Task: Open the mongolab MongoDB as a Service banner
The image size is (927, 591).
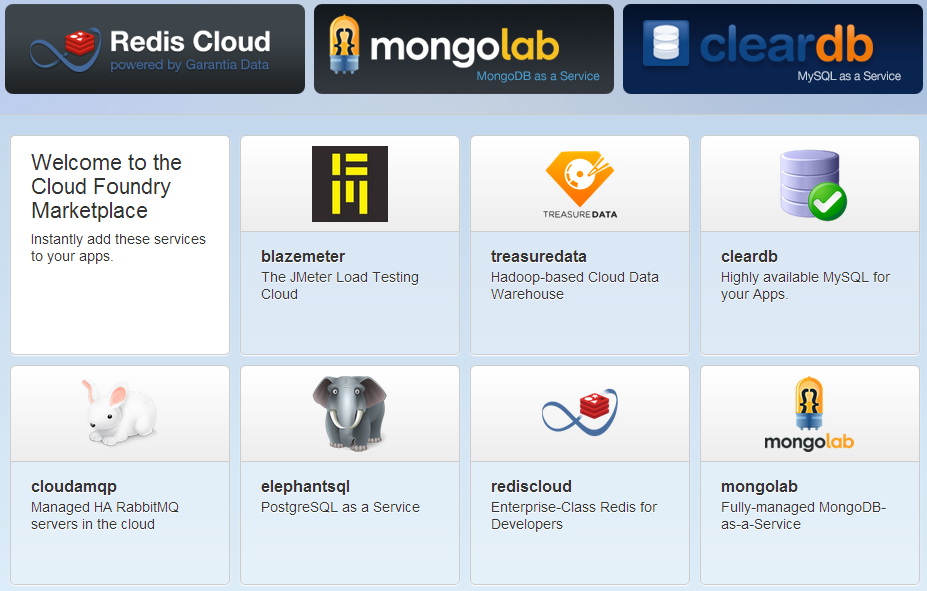Action: pyautogui.click(x=464, y=49)
